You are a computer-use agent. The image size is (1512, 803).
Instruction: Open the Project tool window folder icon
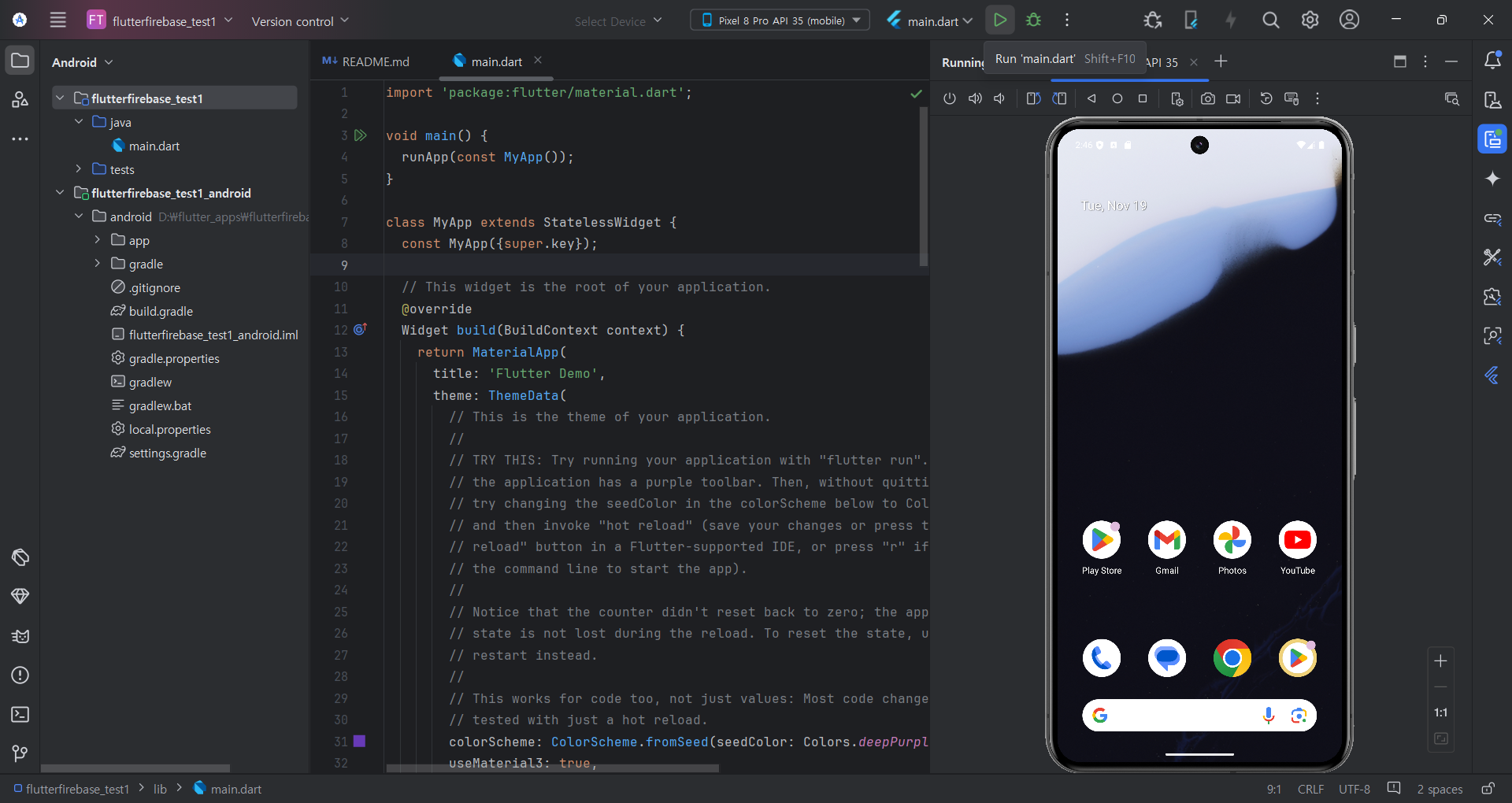click(20, 61)
